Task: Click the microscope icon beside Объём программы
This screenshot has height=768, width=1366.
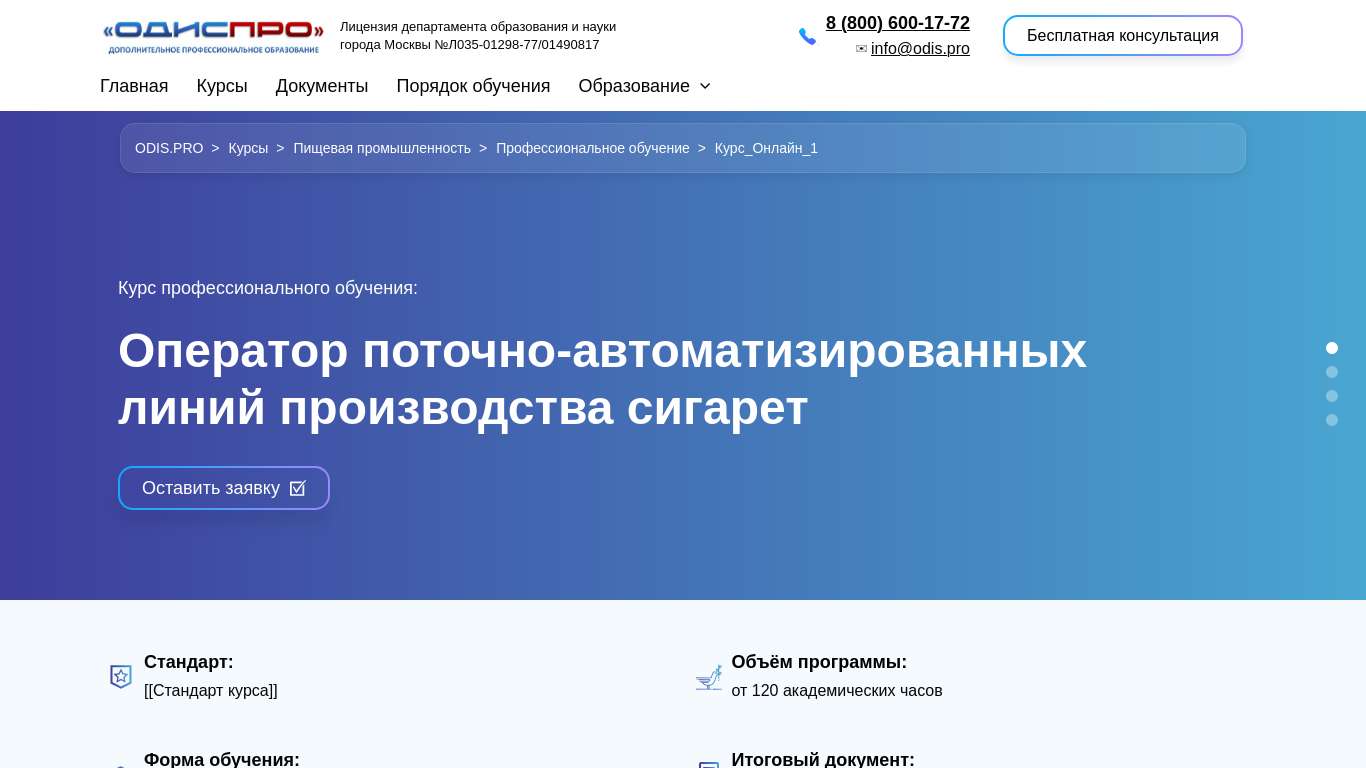Action: click(709, 678)
